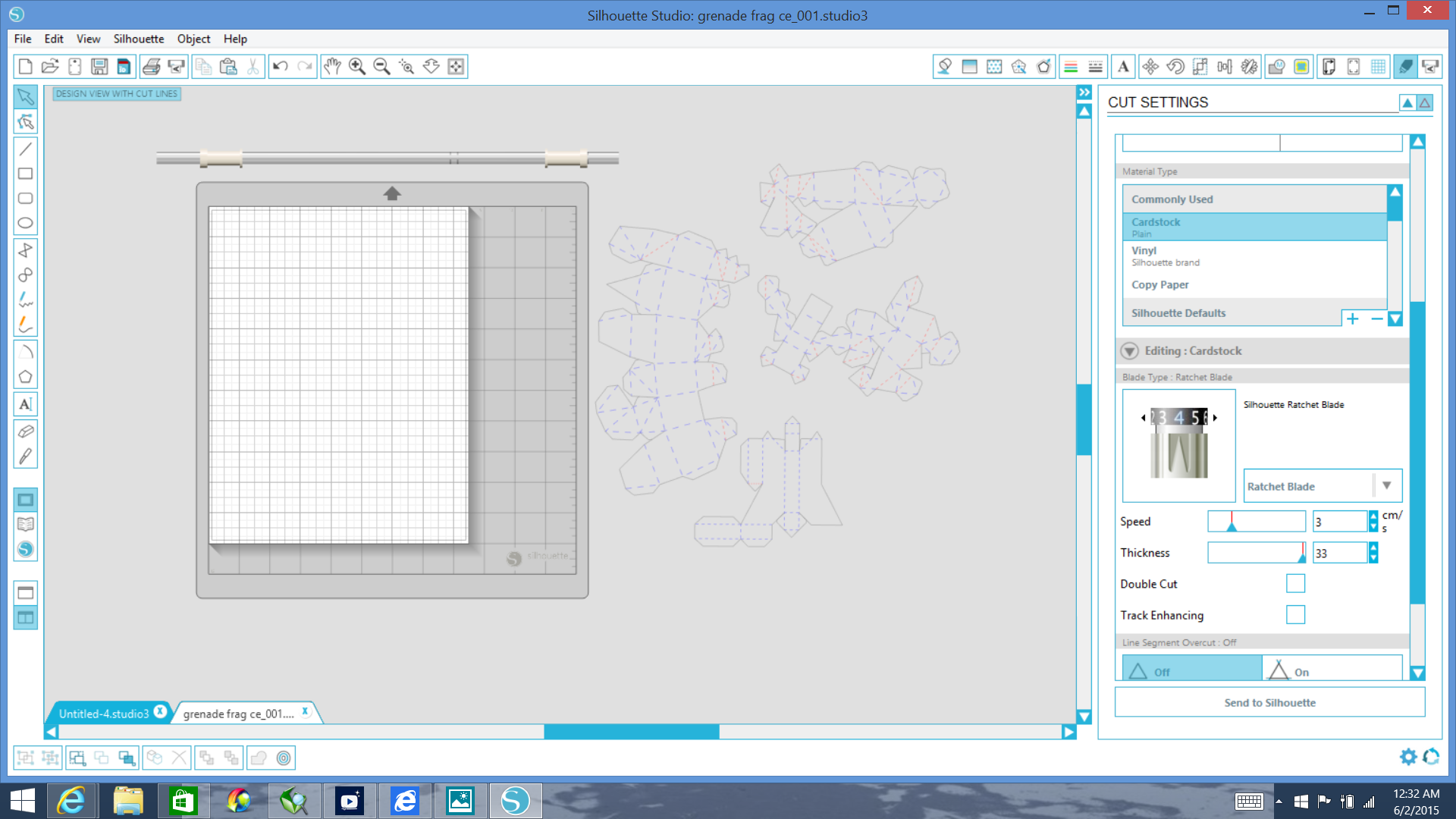Open the Object menu
The width and height of the screenshot is (1456, 819).
coord(193,39)
